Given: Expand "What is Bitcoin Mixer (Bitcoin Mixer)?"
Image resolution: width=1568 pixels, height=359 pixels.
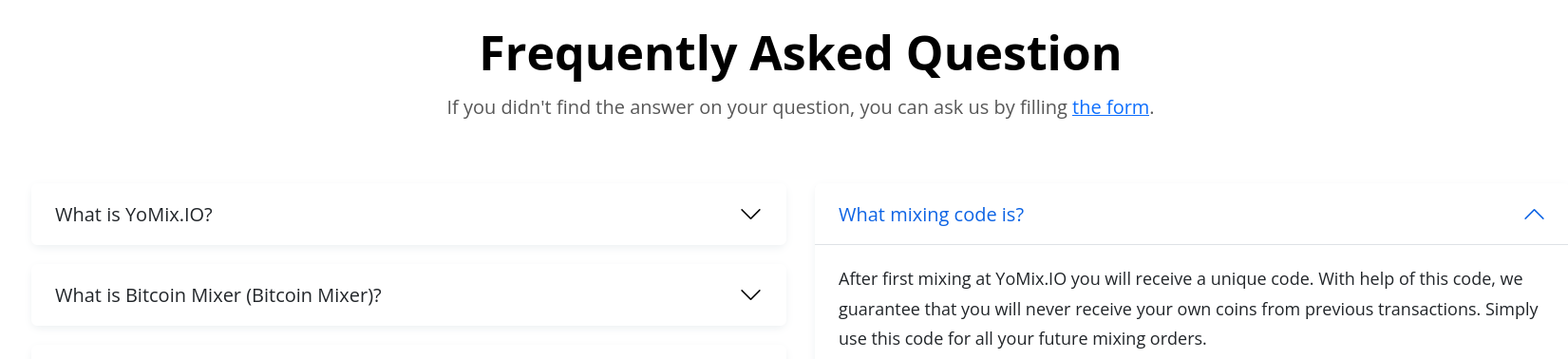Looking at the screenshot, I should (408, 295).
